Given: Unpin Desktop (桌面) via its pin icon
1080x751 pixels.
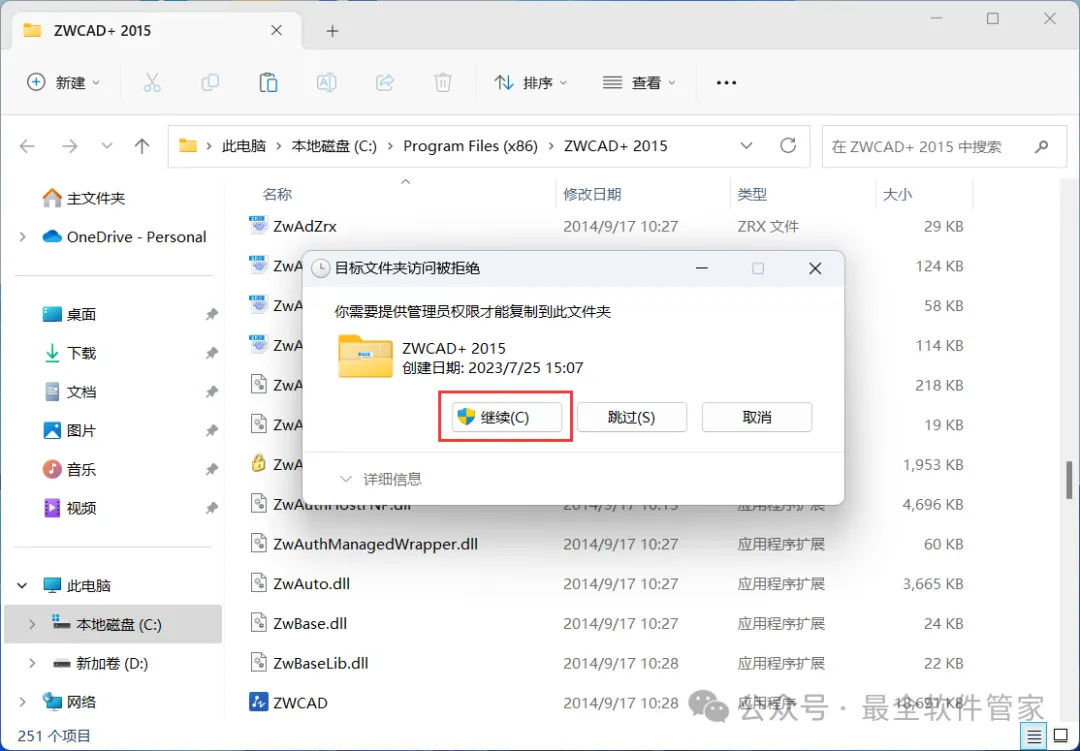Looking at the screenshot, I should [x=211, y=314].
